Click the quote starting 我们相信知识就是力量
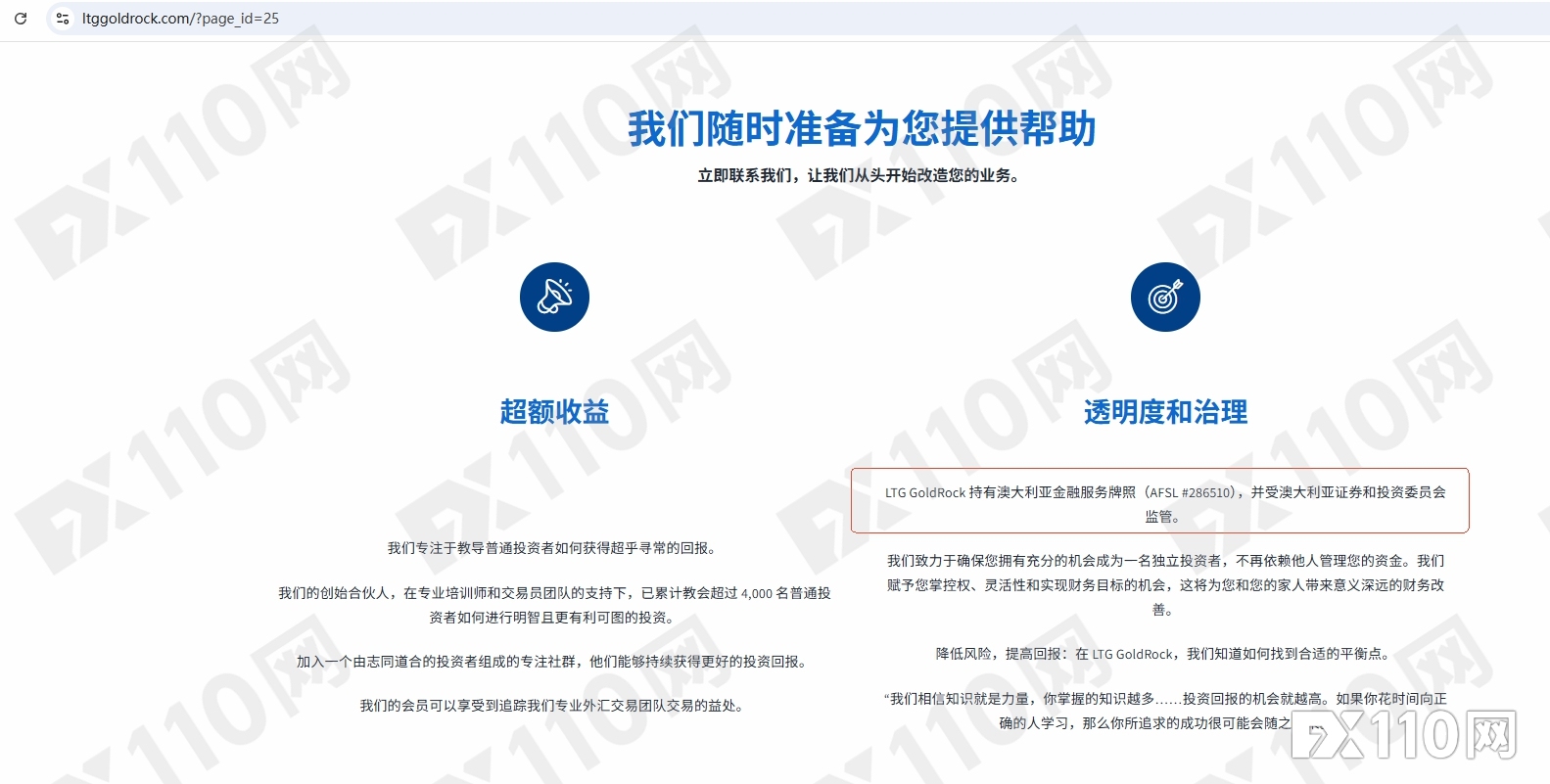1550x784 pixels. [x=1165, y=711]
